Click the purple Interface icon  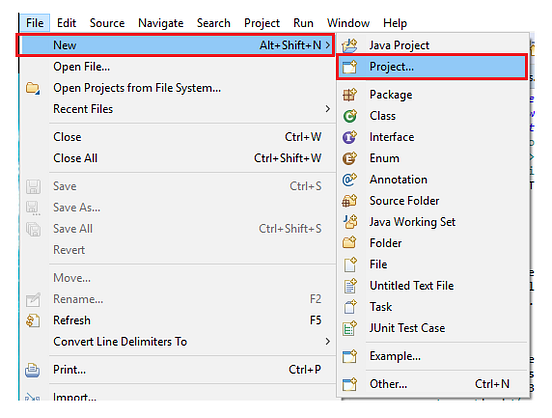[x=350, y=137]
